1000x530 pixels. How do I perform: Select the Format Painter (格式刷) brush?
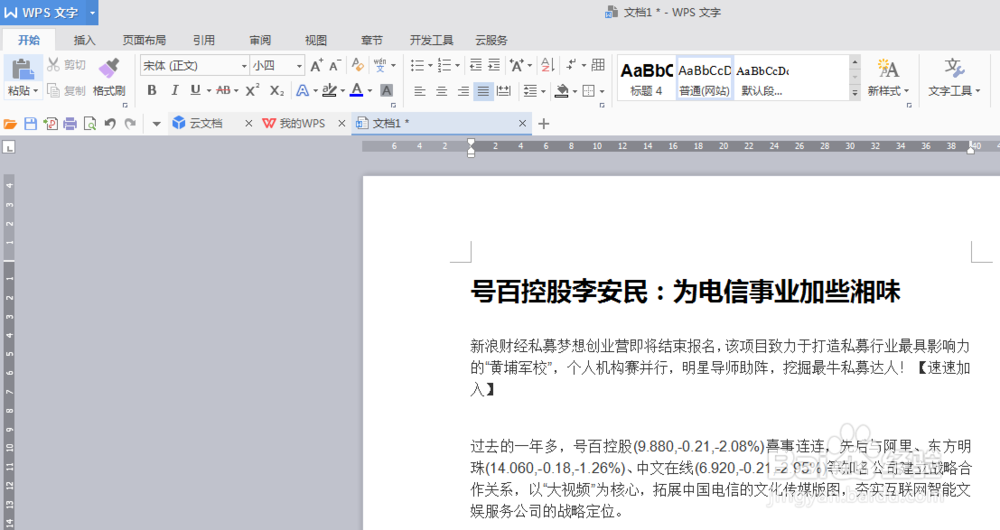108,67
